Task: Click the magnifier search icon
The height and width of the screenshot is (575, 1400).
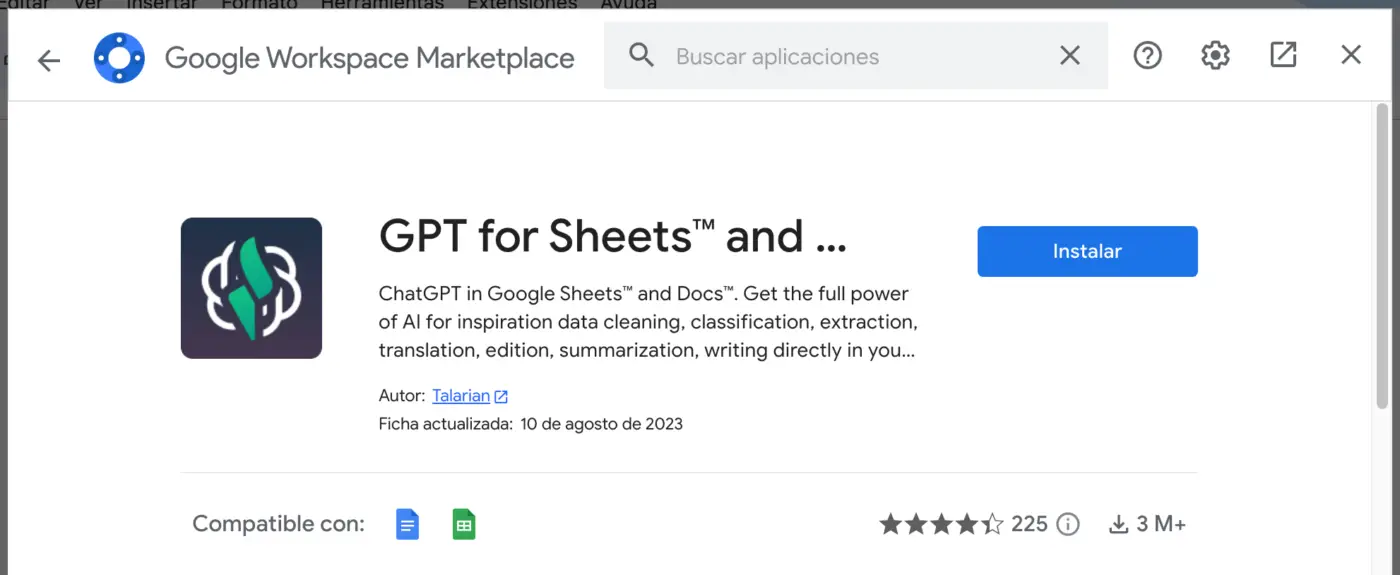Action: [641, 56]
